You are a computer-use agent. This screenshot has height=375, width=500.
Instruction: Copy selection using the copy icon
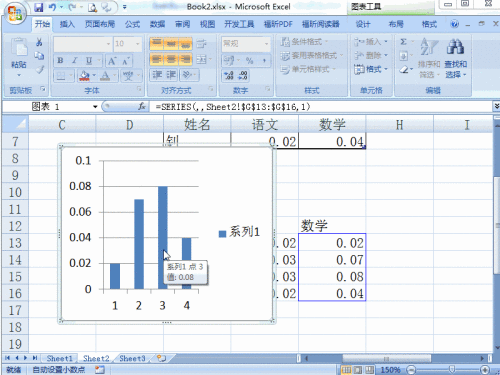pos(39,56)
